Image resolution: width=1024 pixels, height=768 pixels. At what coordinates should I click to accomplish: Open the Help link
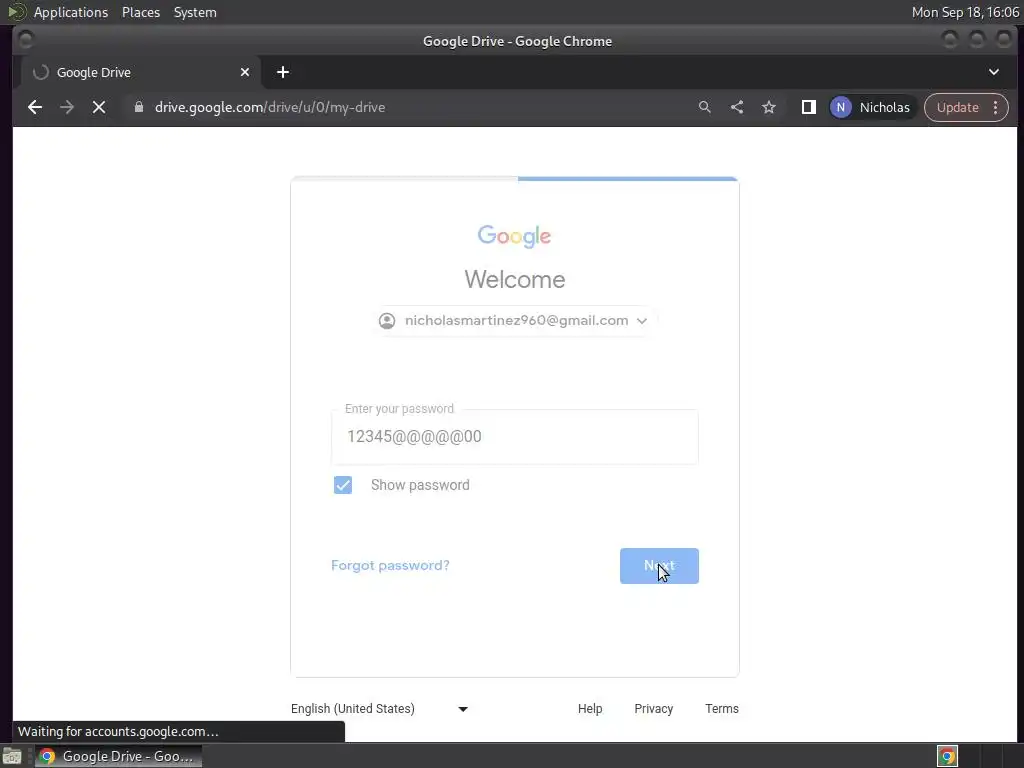pos(590,709)
